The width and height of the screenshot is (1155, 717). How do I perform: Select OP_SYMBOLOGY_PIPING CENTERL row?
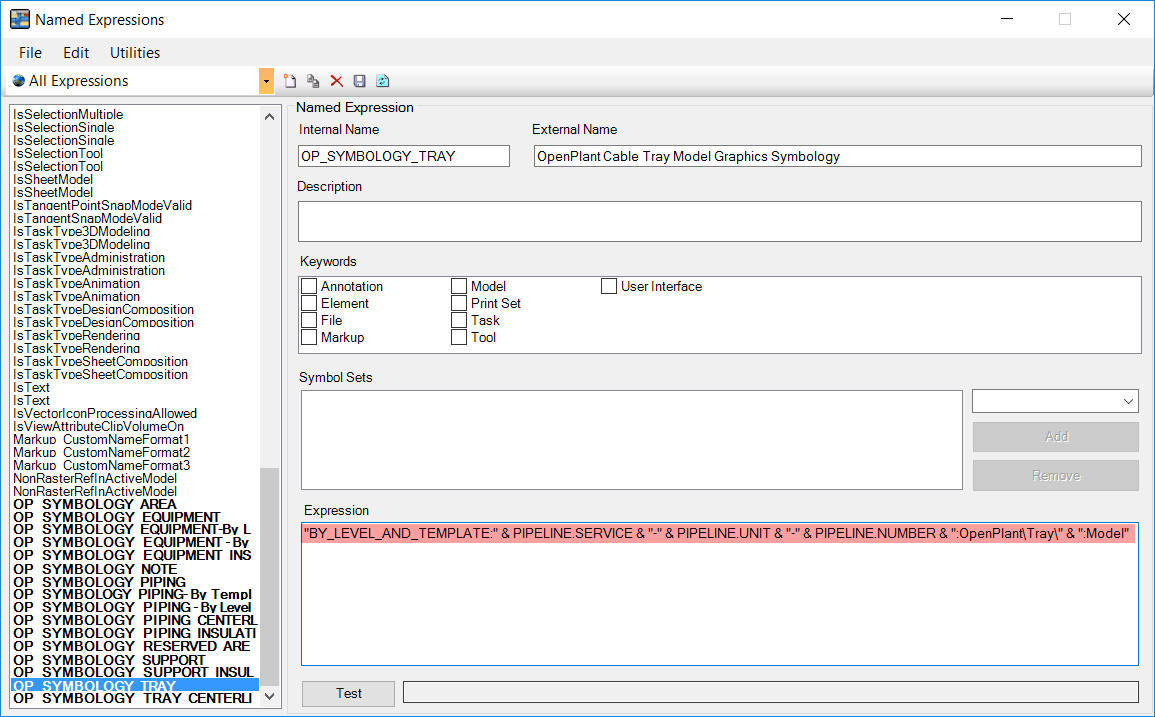click(x=136, y=620)
